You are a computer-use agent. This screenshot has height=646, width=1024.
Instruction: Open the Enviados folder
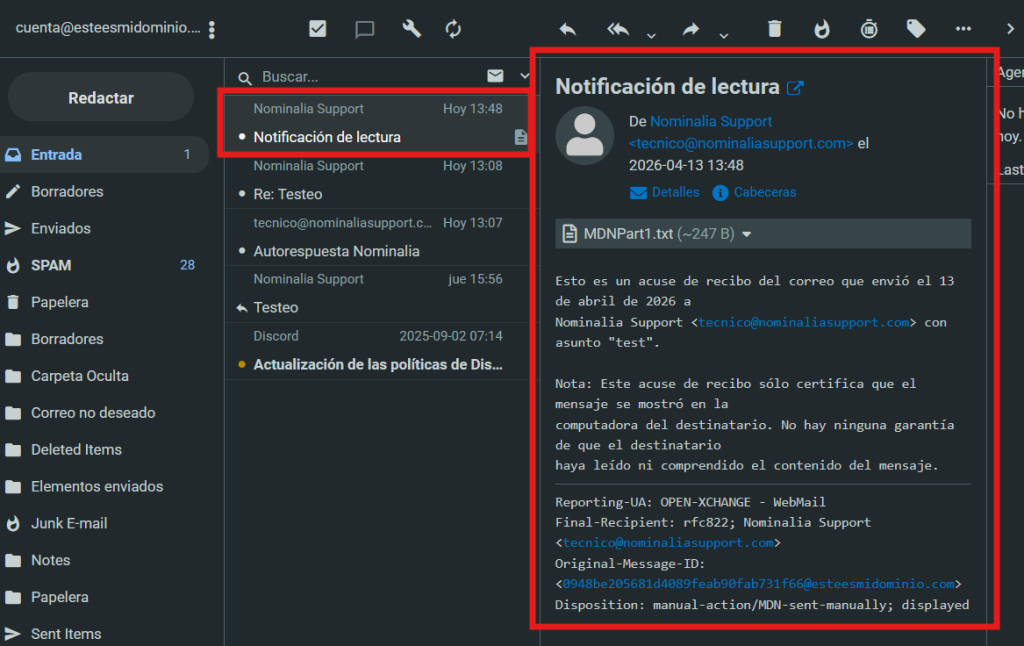point(60,228)
